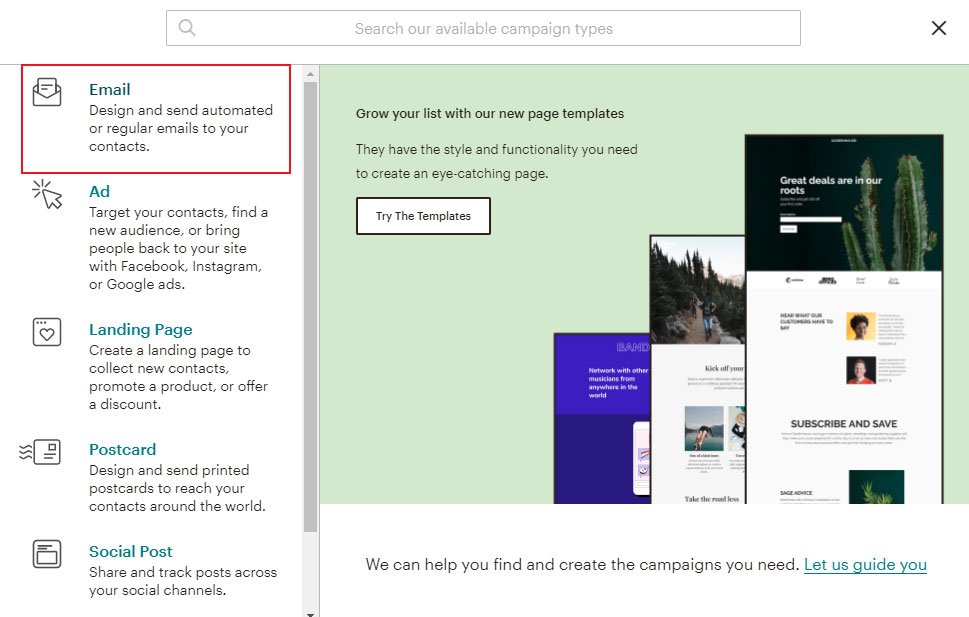Focus the campaign types search field
This screenshot has width=969, height=617.
coord(483,28)
